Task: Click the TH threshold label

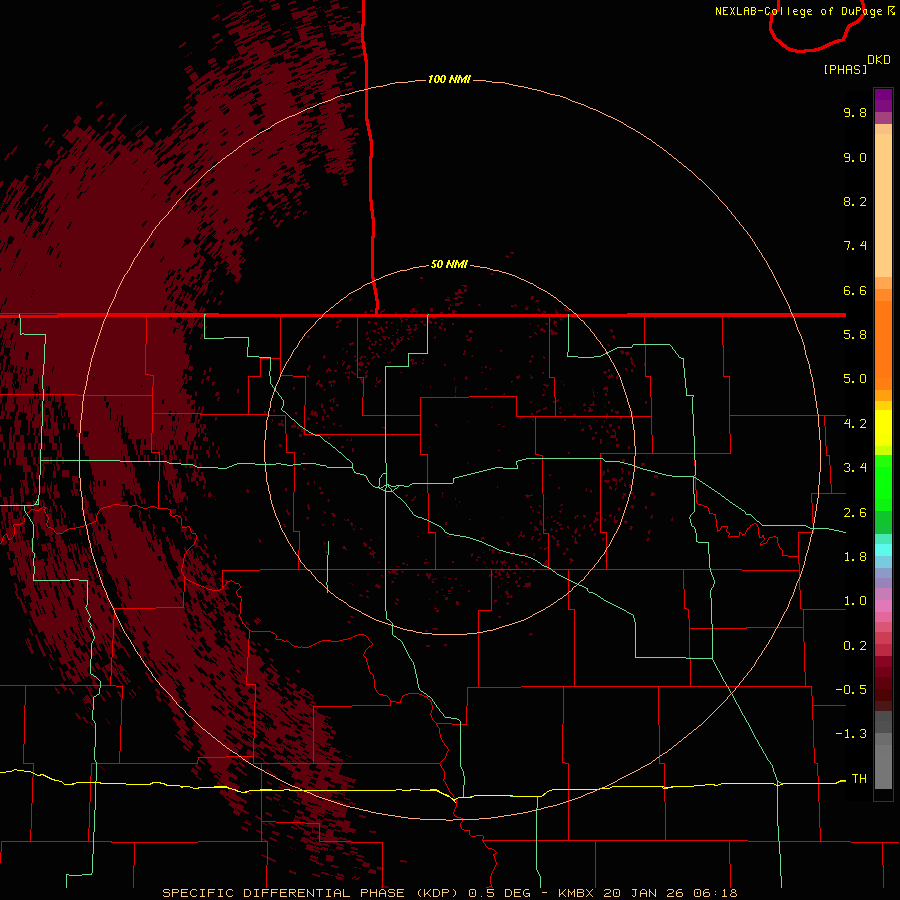Action: coord(859,779)
